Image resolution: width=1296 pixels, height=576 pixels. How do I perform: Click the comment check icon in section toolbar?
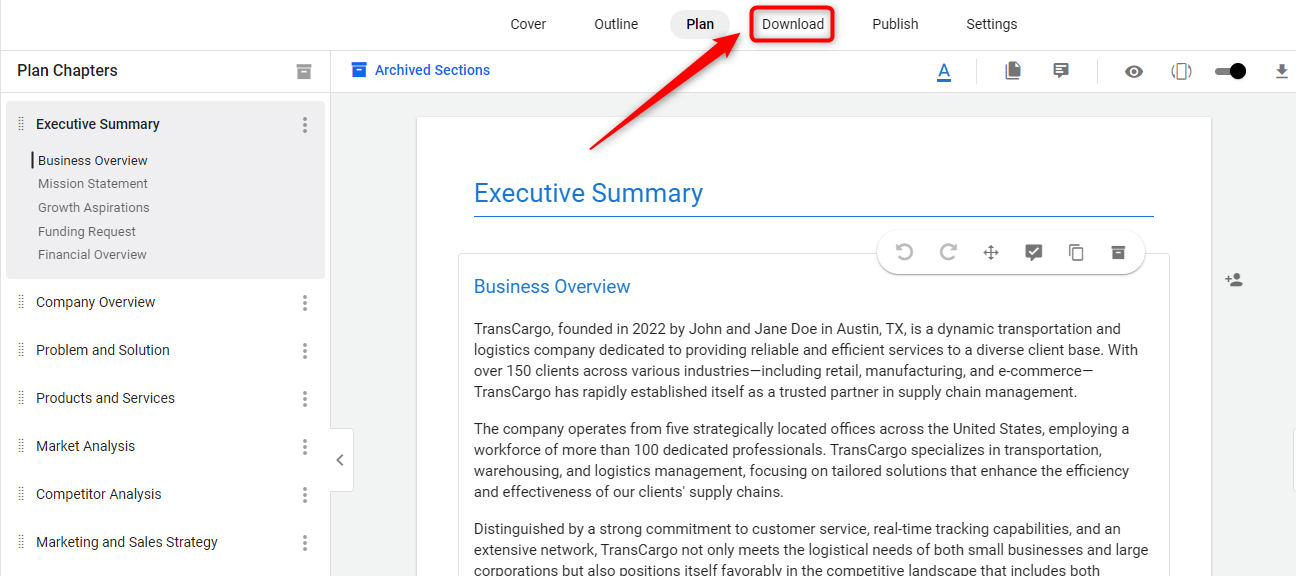point(1034,252)
